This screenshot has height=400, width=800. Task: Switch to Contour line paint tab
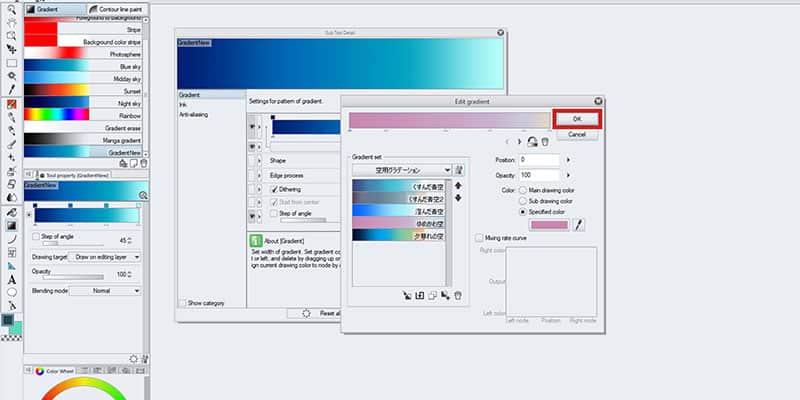(x=117, y=9)
